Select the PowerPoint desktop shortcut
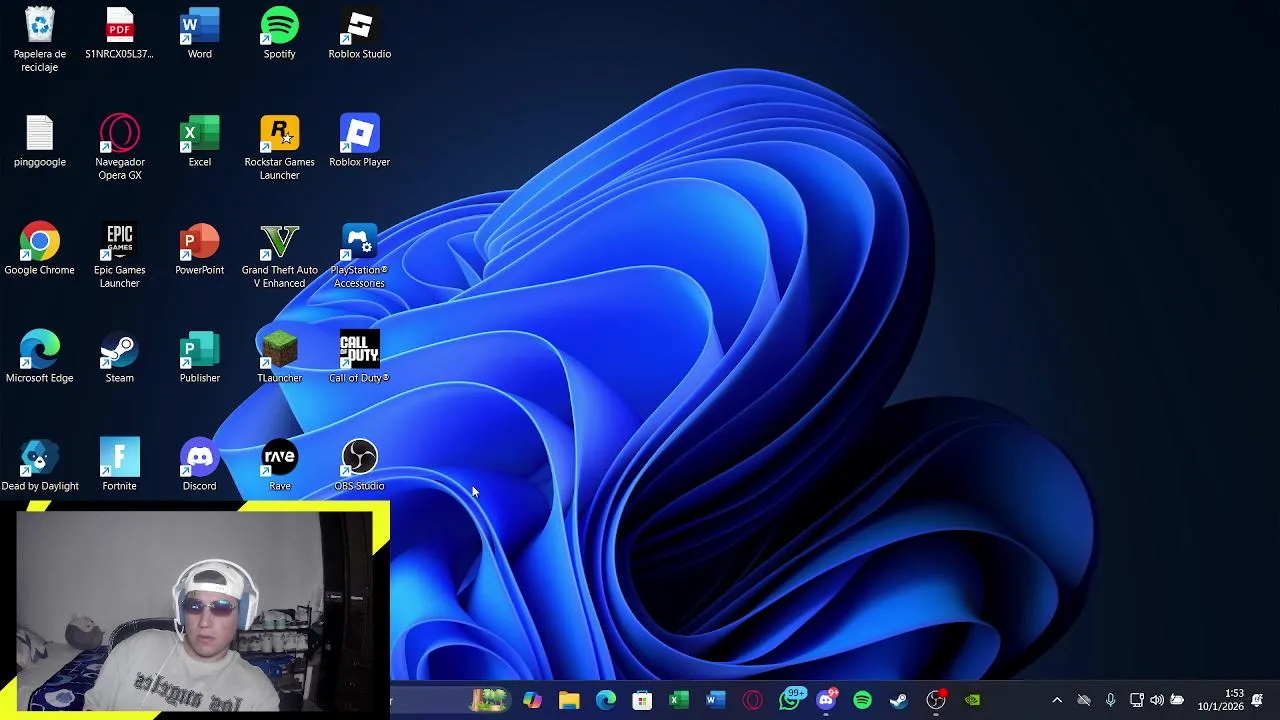 [200, 249]
